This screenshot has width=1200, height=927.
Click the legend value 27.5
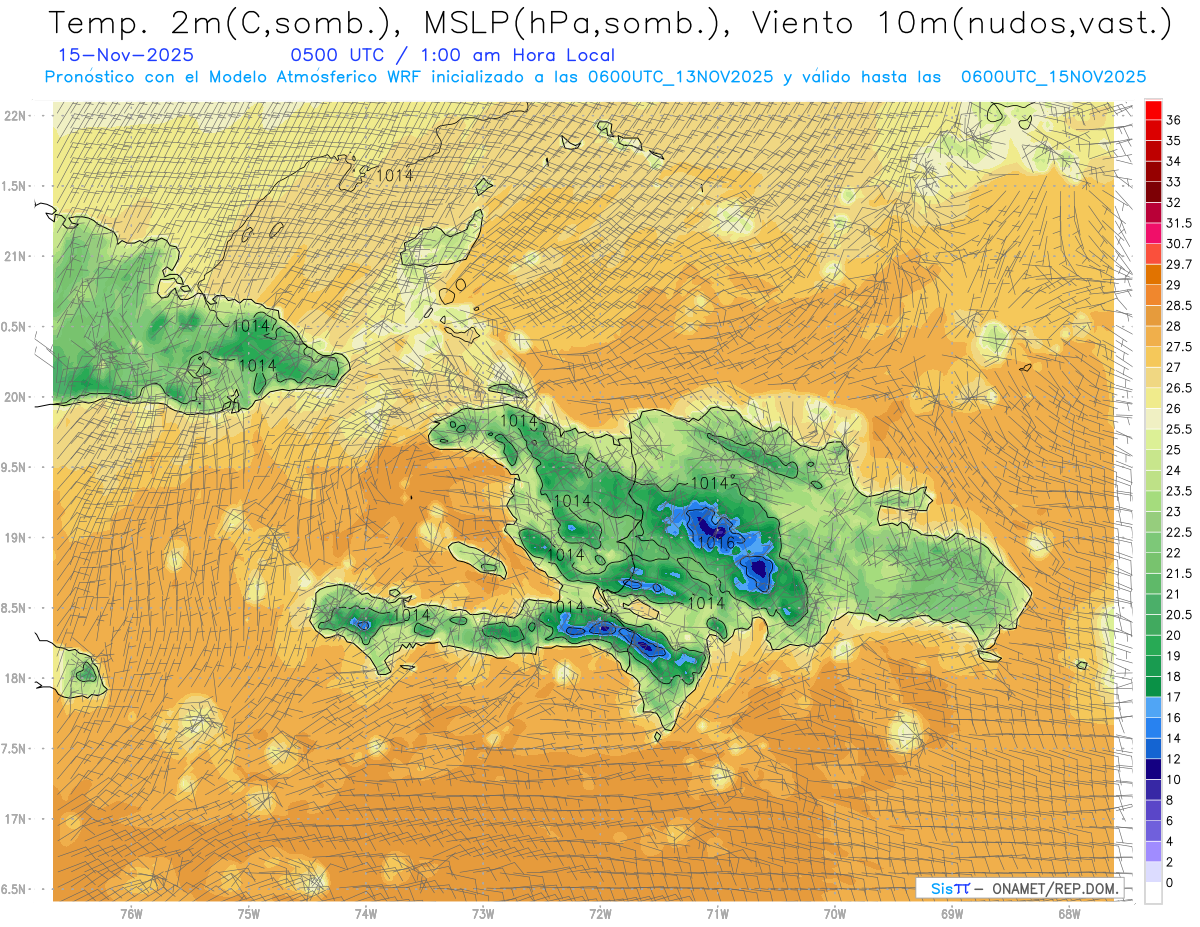pyautogui.click(x=1178, y=347)
